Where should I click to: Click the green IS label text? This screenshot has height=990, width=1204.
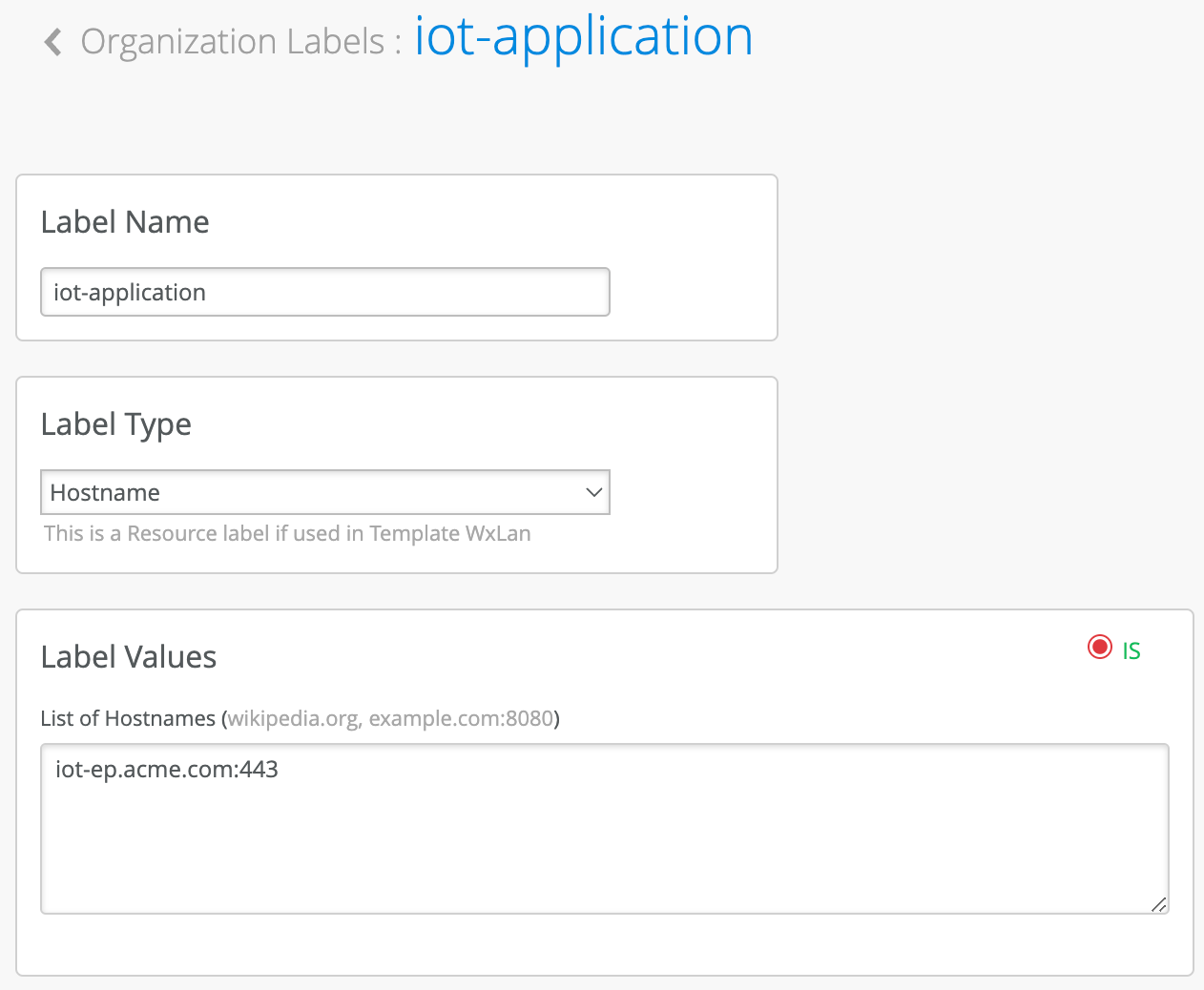[1131, 650]
